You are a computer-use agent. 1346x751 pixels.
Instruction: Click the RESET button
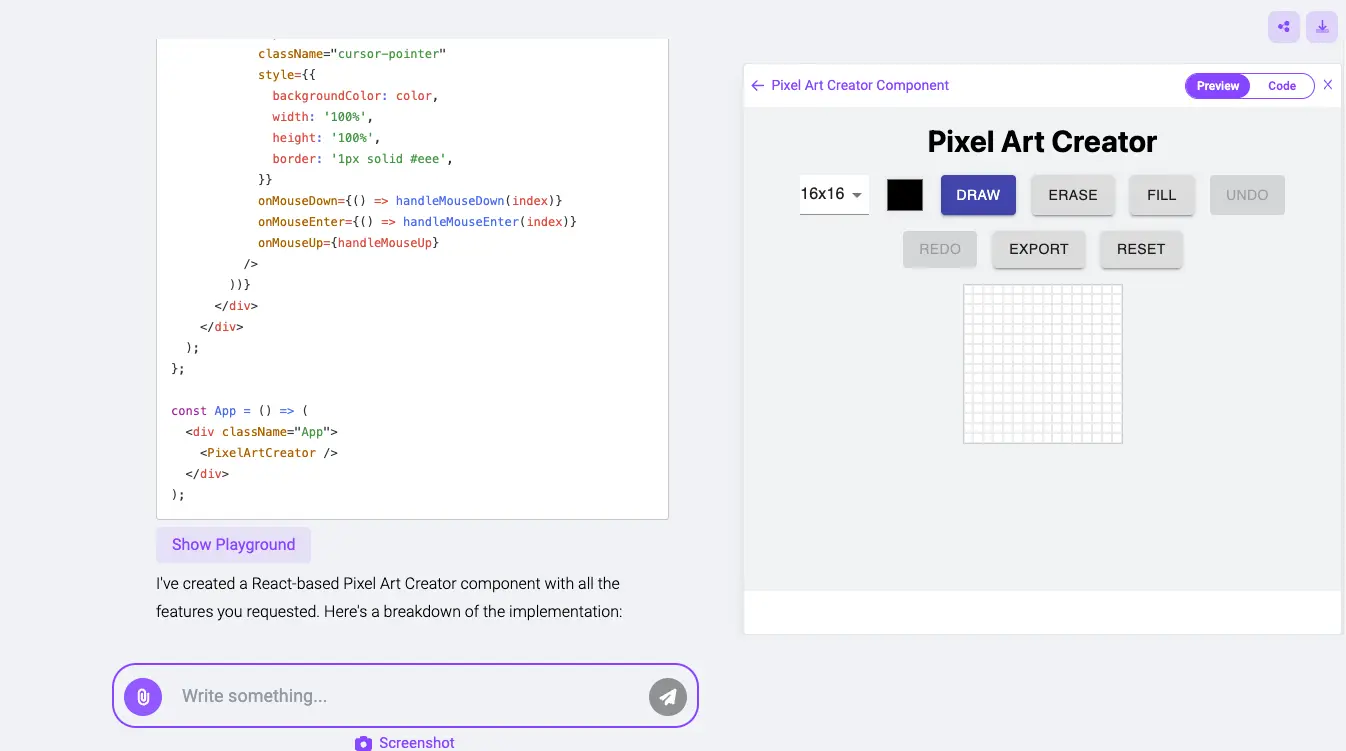coord(1140,249)
